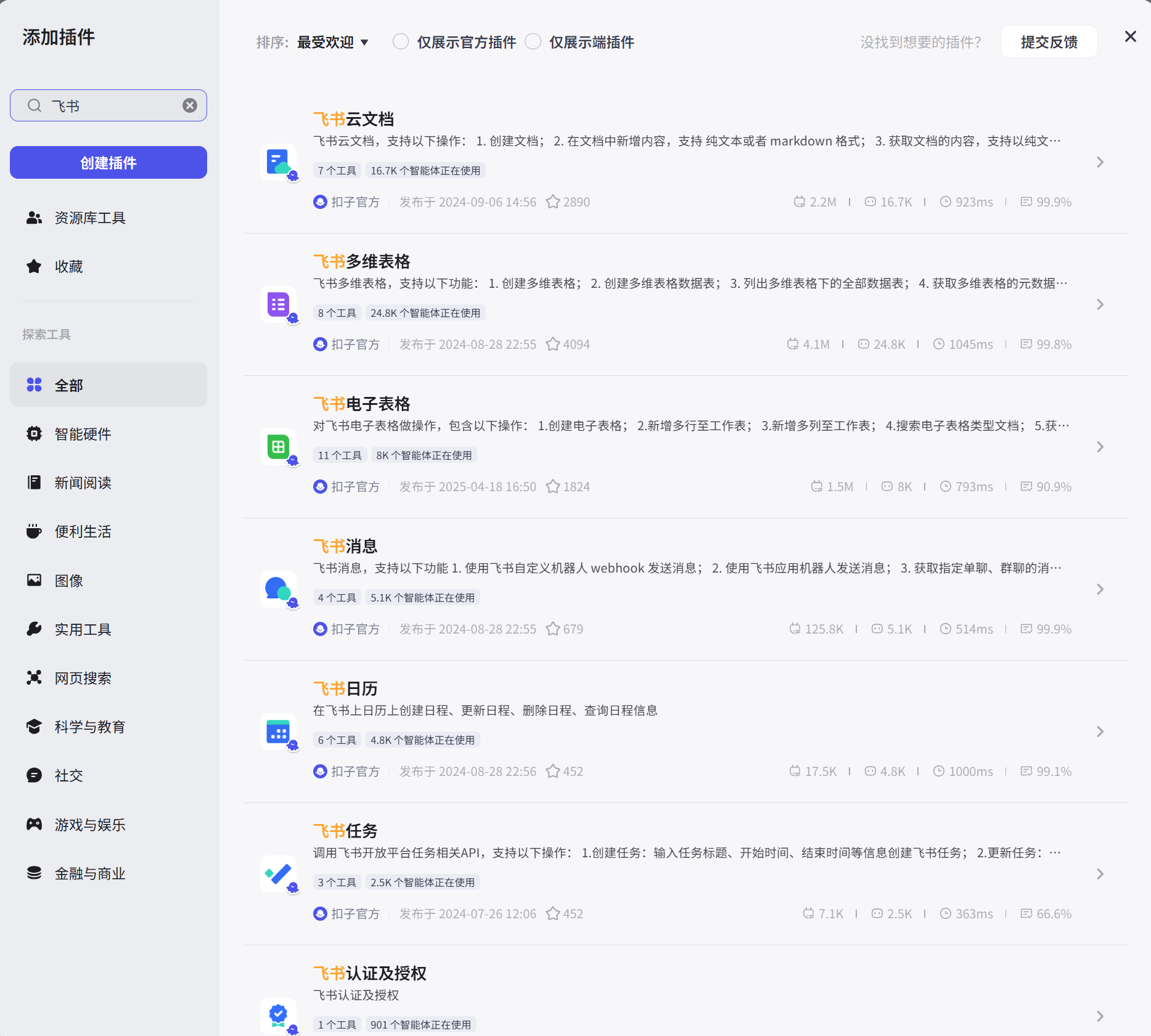Open the 最受欢迎 sort dropdown
This screenshot has height=1036, width=1151.
tap(333, 43)
